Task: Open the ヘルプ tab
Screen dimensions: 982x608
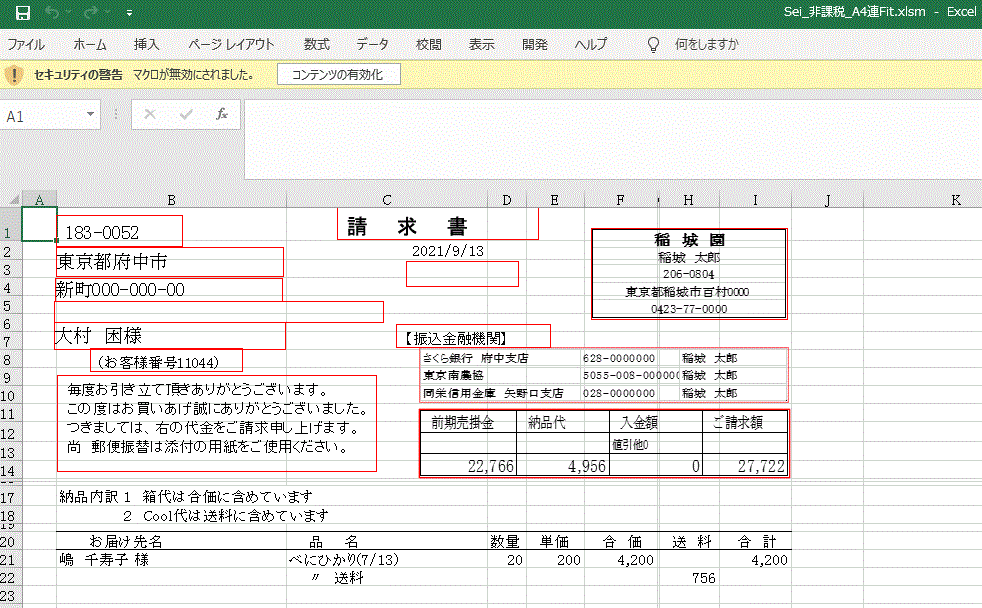Action: click(x=591, y=44)
